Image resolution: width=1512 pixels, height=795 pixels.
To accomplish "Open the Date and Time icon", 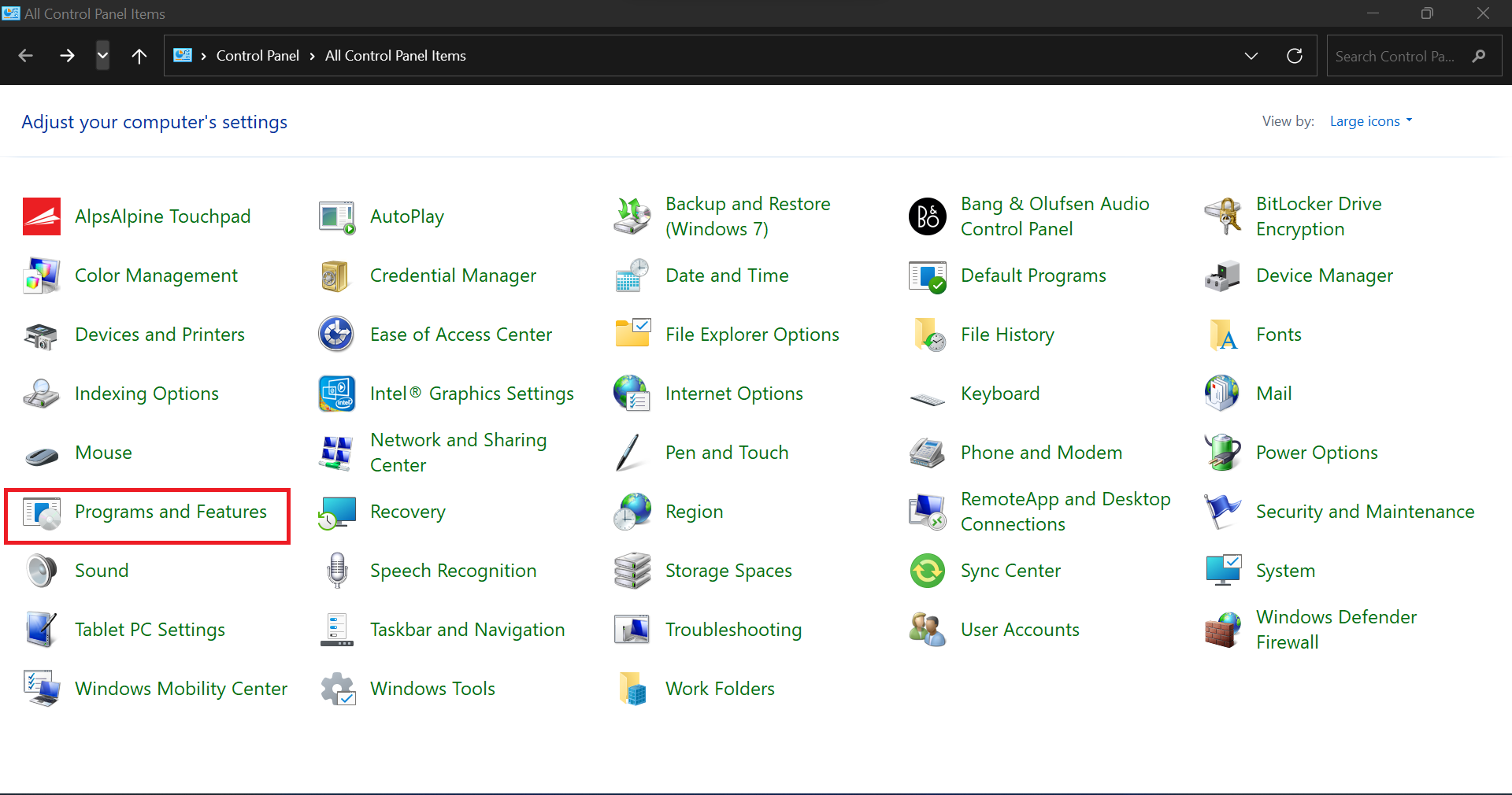I will point(632,275).
